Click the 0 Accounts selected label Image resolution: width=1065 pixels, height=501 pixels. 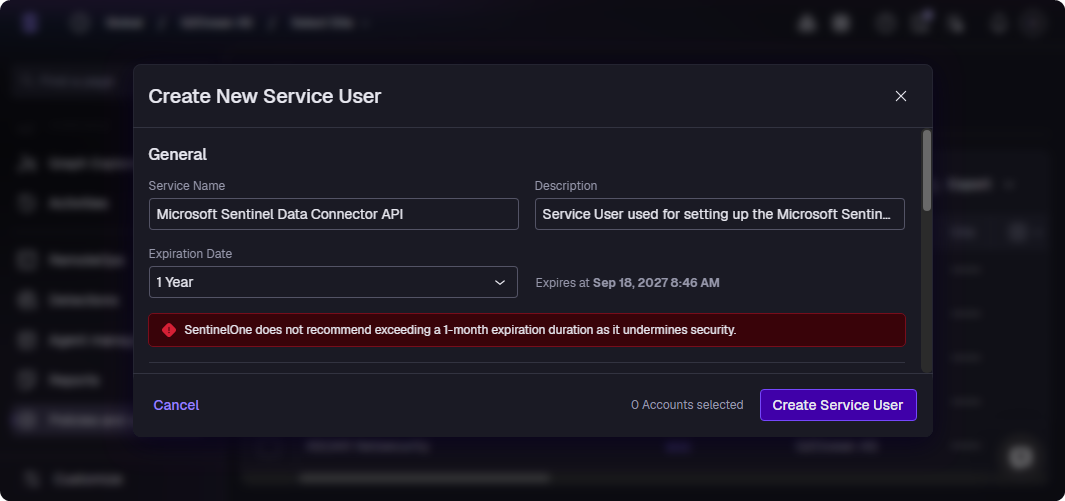pos(687,405)
